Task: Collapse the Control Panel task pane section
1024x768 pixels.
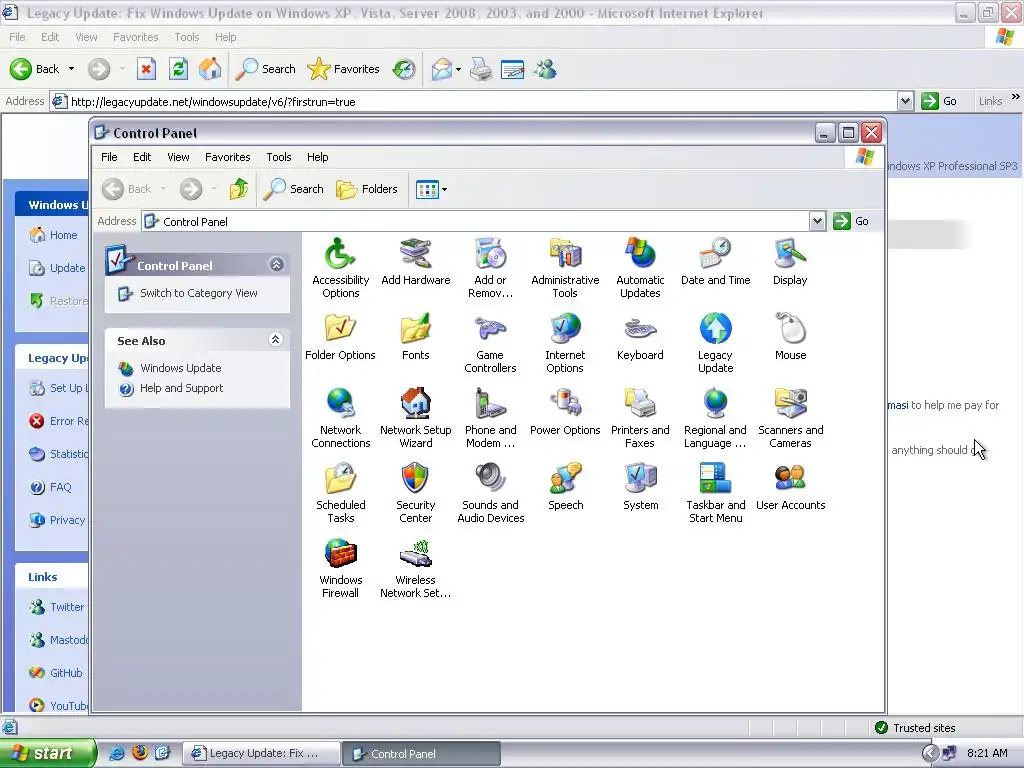Action: (276, 264)
